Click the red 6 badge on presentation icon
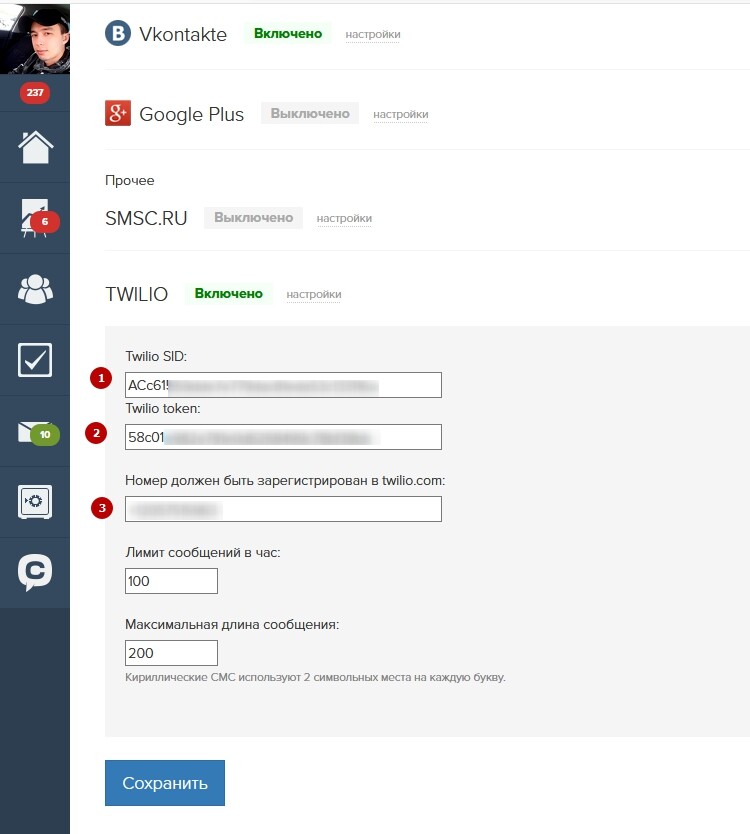This screenshot has width=750, height=834. (45, 222)
